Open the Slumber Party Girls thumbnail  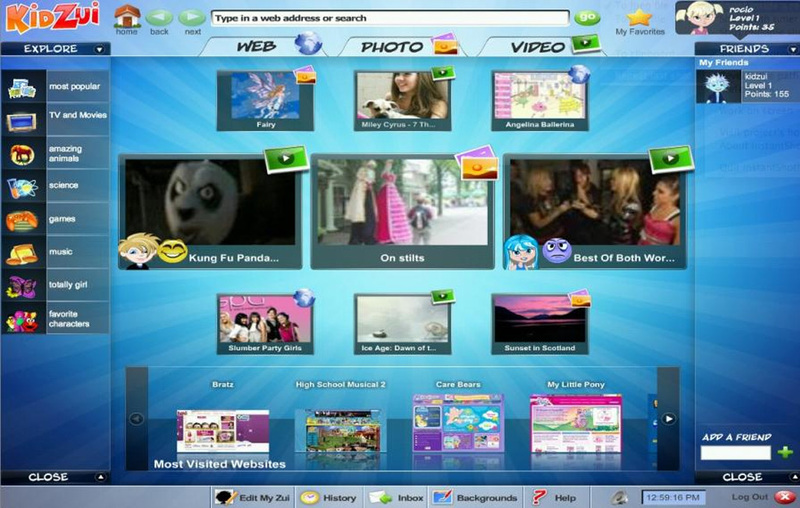(265, 324)
